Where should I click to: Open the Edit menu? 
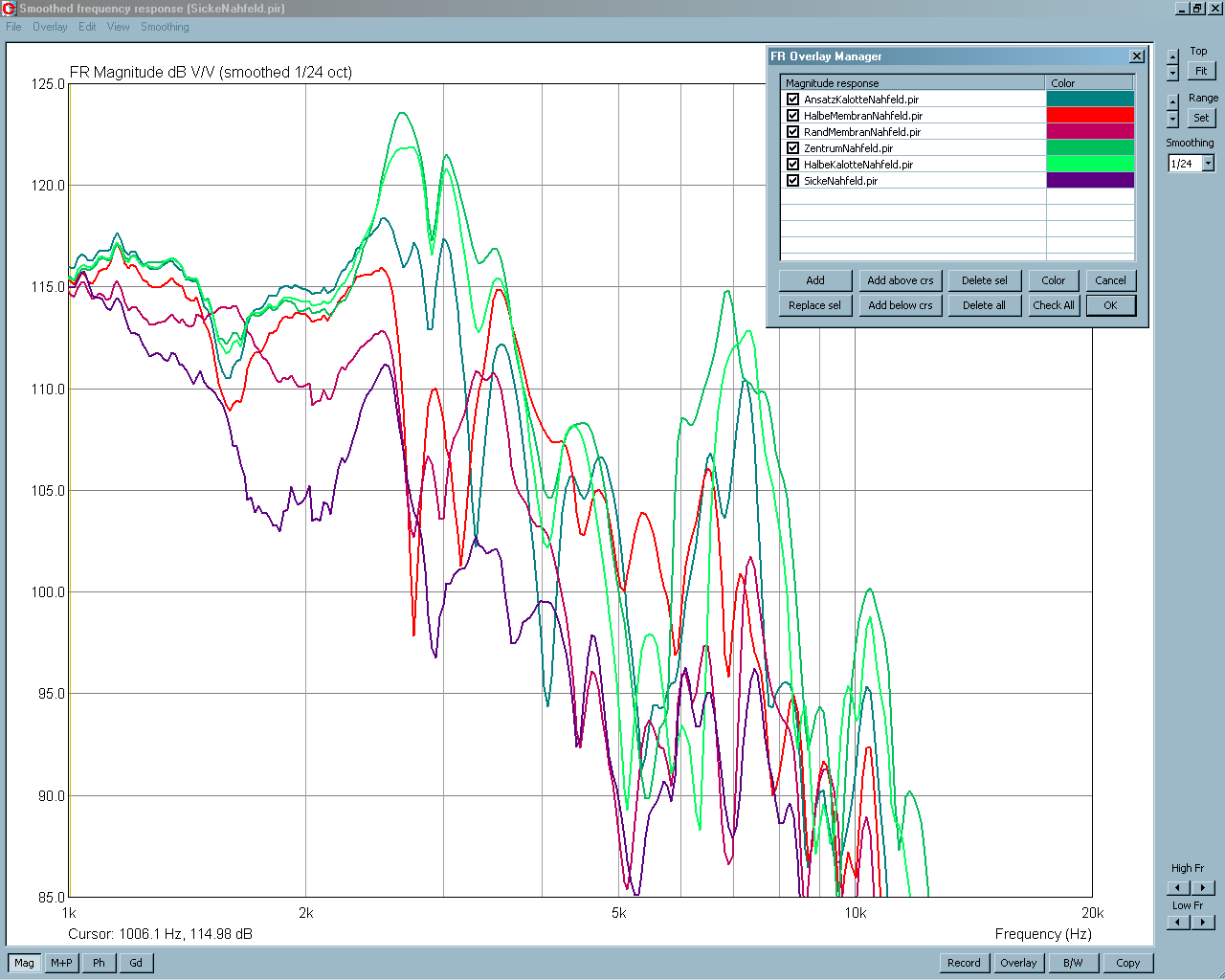click(87, 27)
